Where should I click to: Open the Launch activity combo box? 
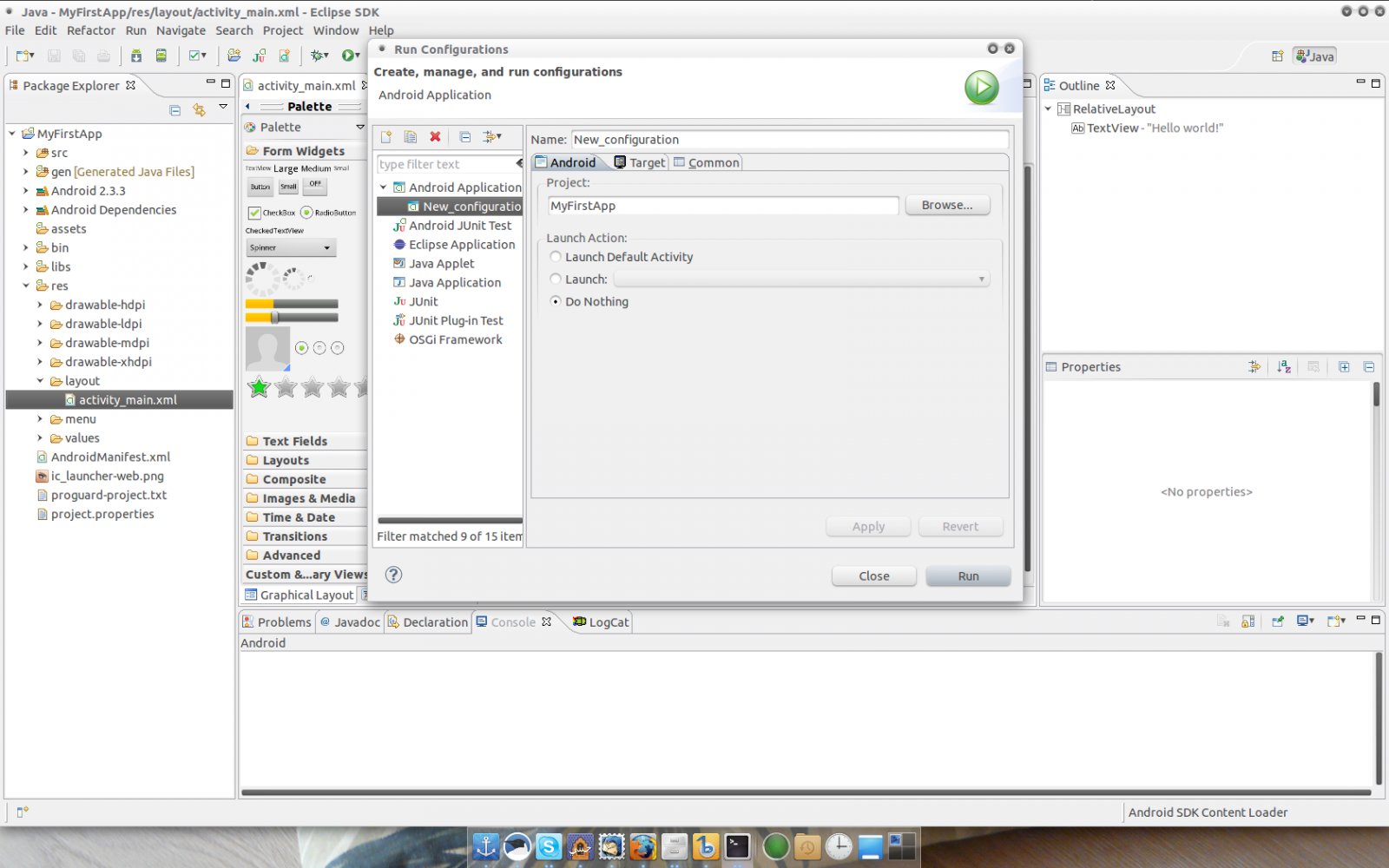800,279
